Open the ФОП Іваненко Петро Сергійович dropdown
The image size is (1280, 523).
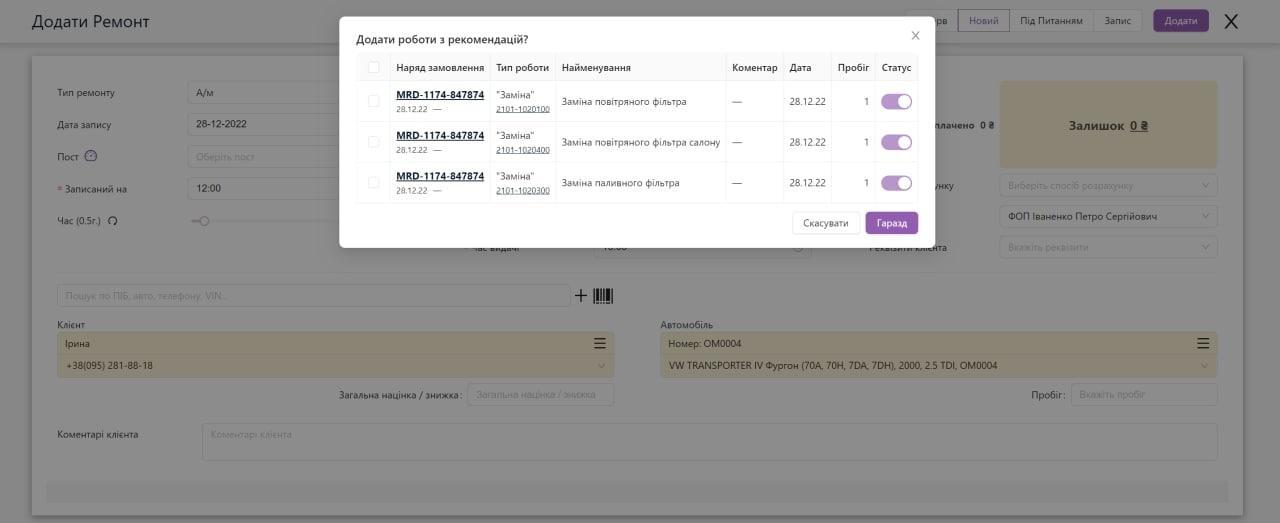(1108, 216)
